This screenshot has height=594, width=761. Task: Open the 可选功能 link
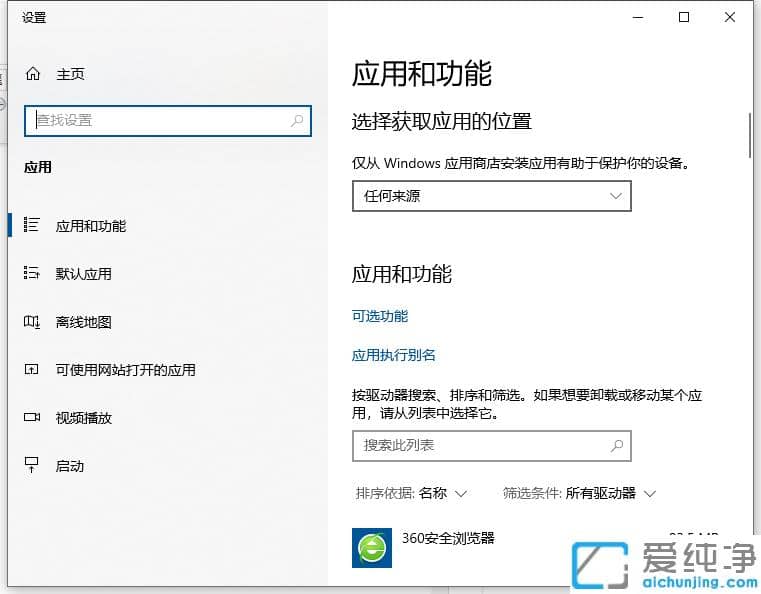(380, 316)
